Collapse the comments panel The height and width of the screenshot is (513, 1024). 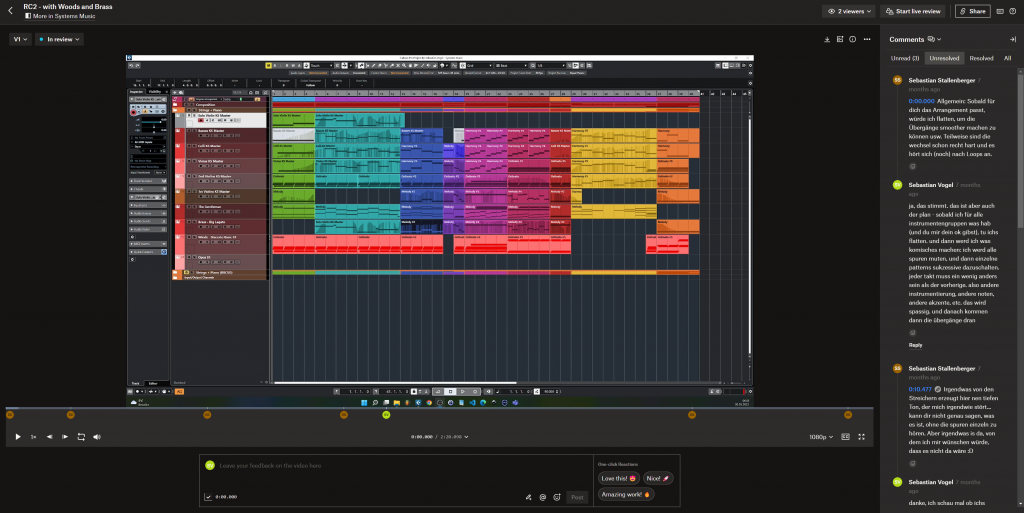click(1012, 39)
